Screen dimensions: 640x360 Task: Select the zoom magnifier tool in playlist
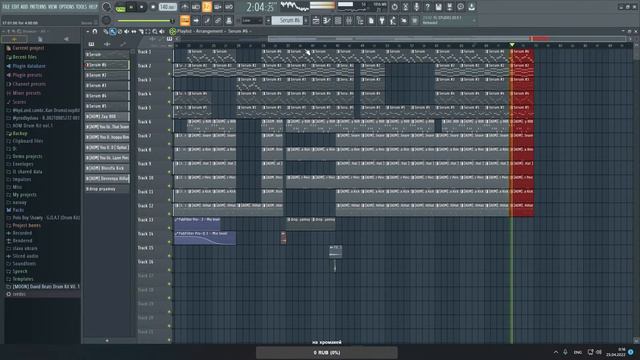coord(155,31)
